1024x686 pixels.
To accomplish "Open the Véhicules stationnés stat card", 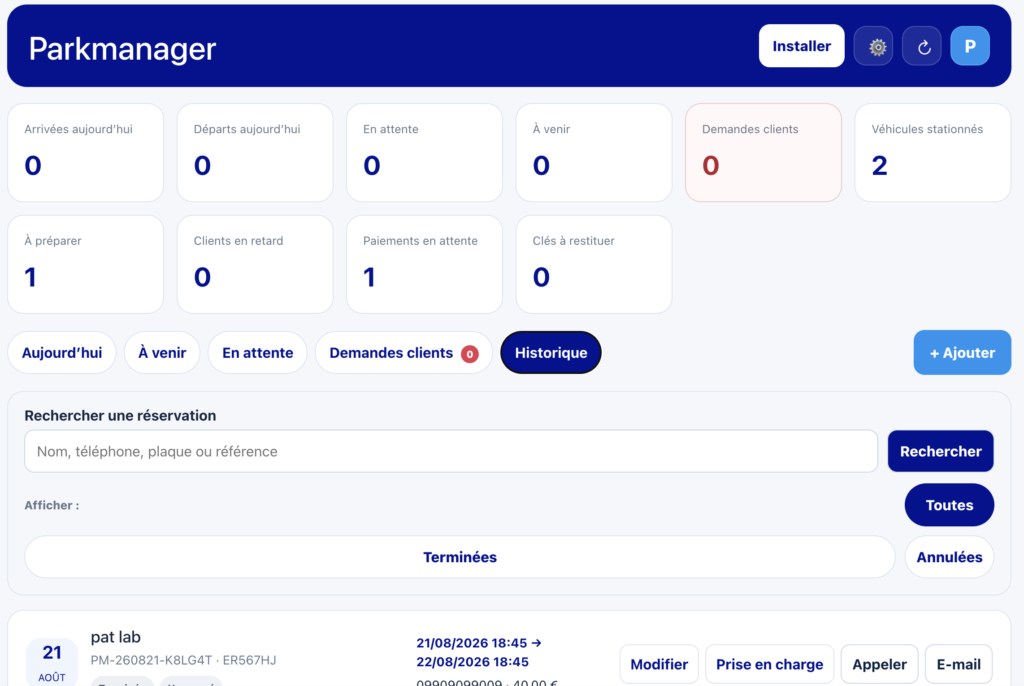I will coord(933,153).
